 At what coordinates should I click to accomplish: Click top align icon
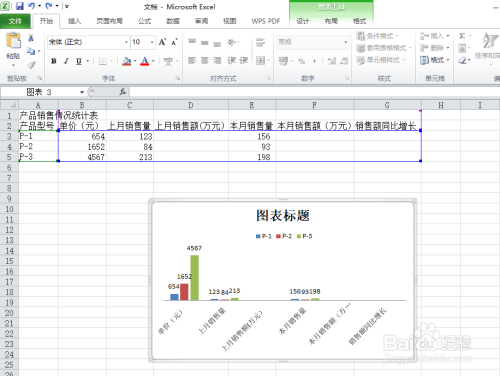(x=192, y=42)
